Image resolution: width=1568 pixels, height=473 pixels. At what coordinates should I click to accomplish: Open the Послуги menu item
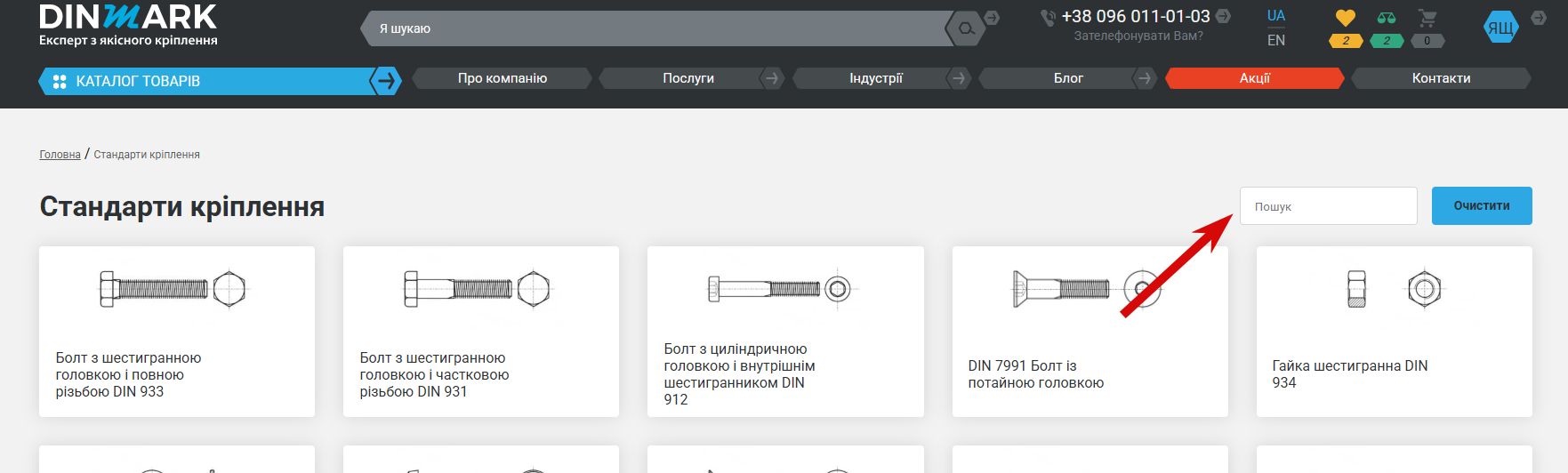tap(688, 78)
